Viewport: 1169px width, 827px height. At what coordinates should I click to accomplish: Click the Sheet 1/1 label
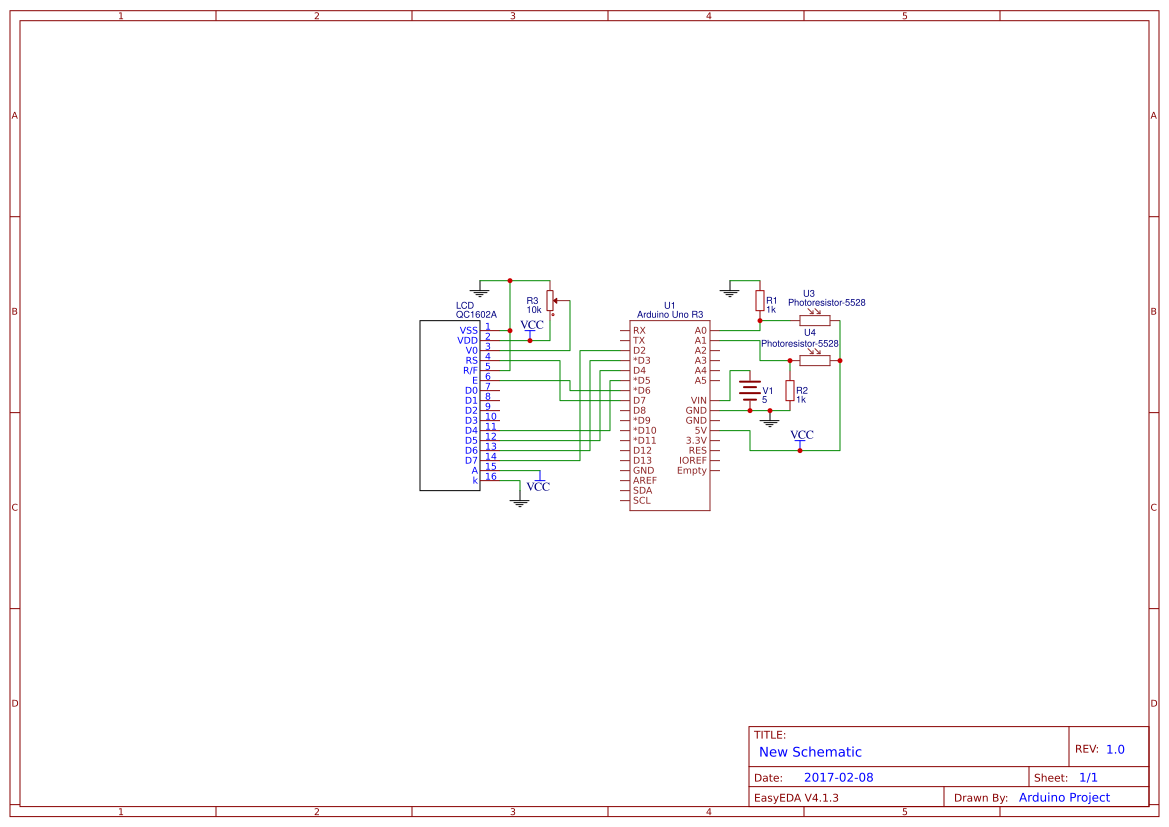pos(1066,776)
